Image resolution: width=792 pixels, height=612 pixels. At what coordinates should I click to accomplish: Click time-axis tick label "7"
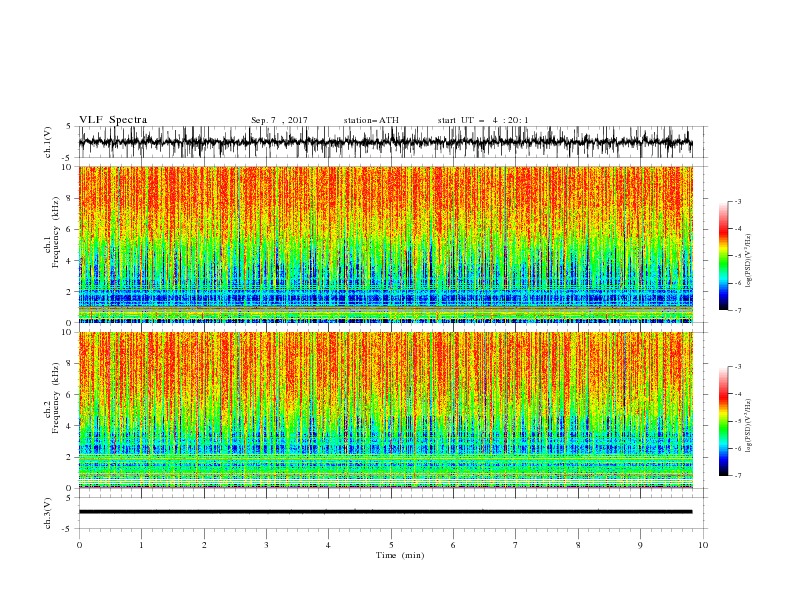pos(516,545)
